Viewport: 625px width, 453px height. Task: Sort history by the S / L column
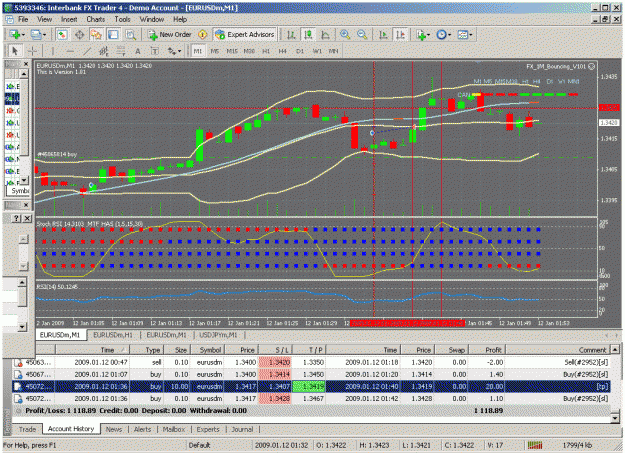tap(275, 350)
